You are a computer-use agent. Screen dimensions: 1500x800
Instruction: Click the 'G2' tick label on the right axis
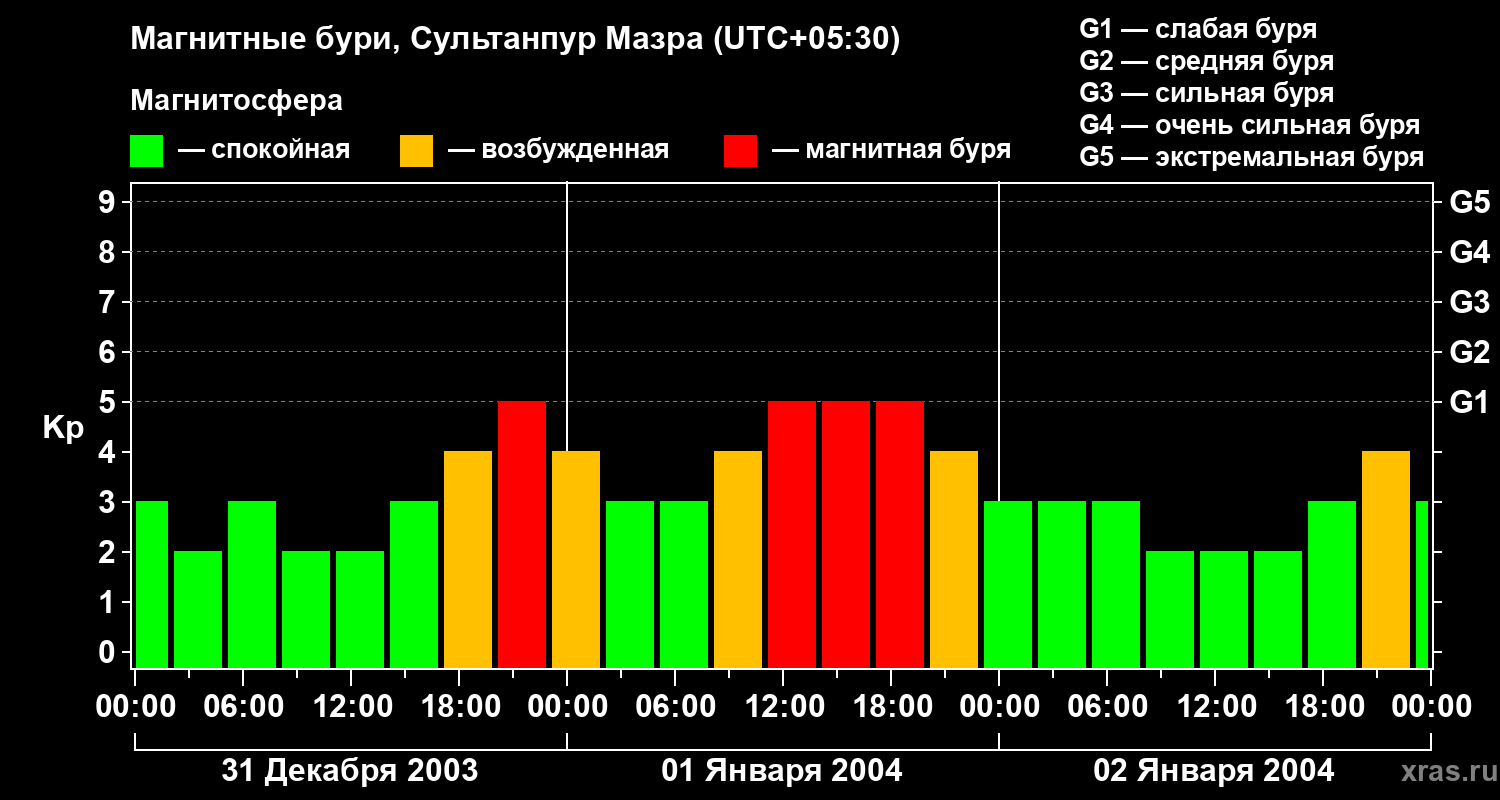1469,352
